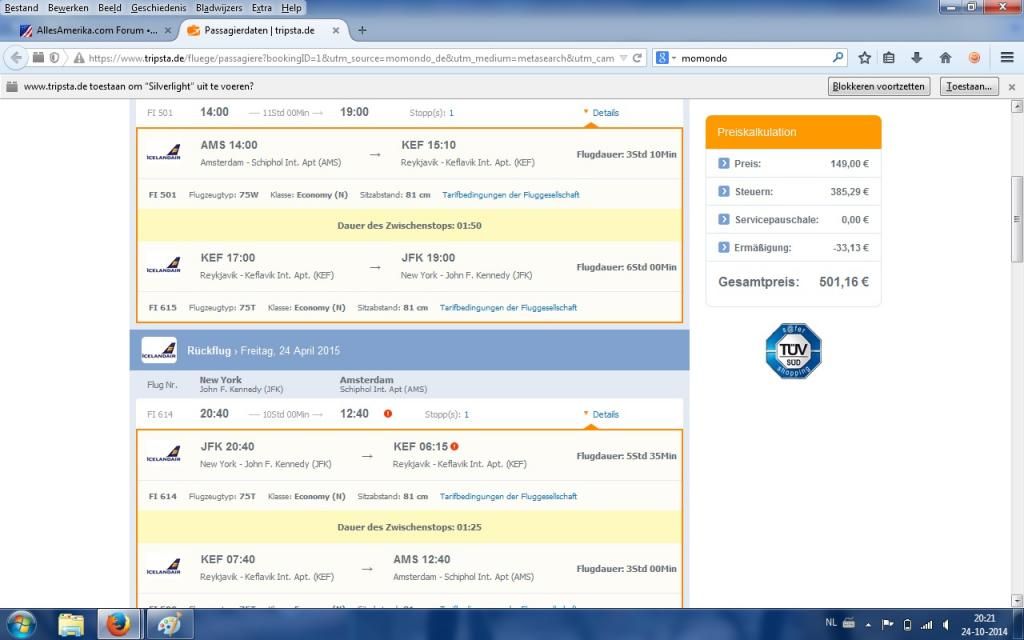Click the magnifier icon in the search box

click(837, 57)
